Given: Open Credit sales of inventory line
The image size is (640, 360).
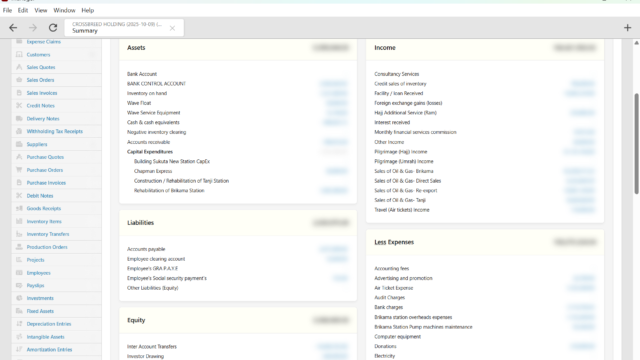Looking at the screenshot, I should (400, 84).
